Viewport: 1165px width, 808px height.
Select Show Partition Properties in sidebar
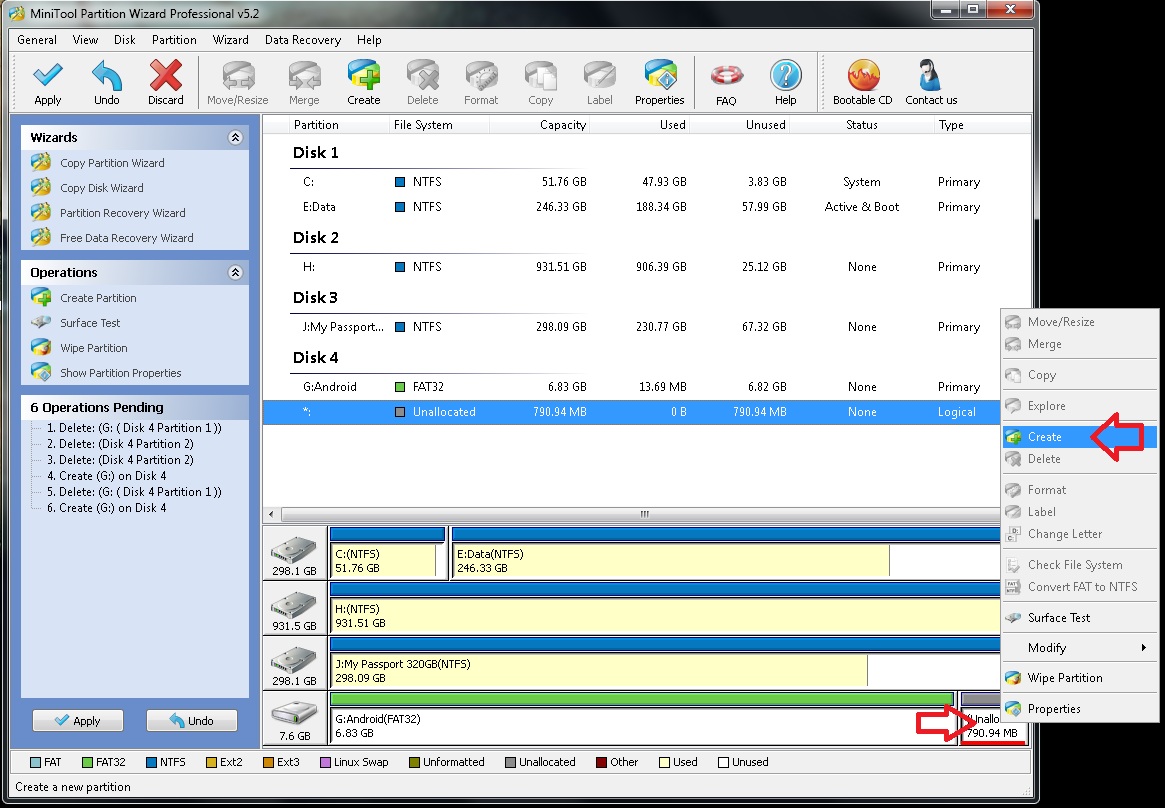[x=120, y=373]
